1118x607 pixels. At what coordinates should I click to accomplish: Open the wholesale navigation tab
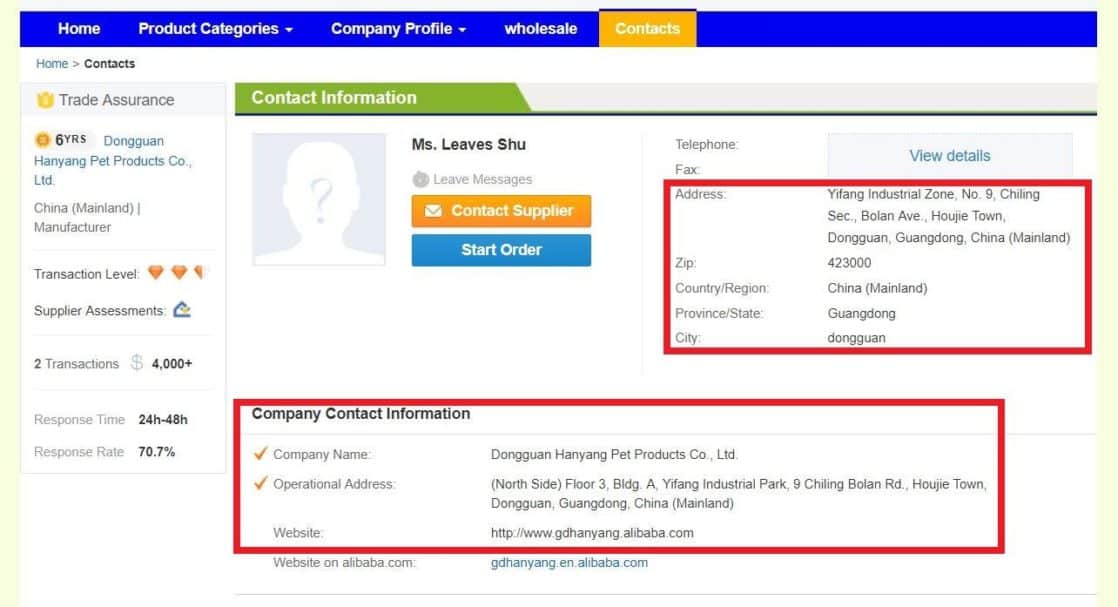[540, 29]
